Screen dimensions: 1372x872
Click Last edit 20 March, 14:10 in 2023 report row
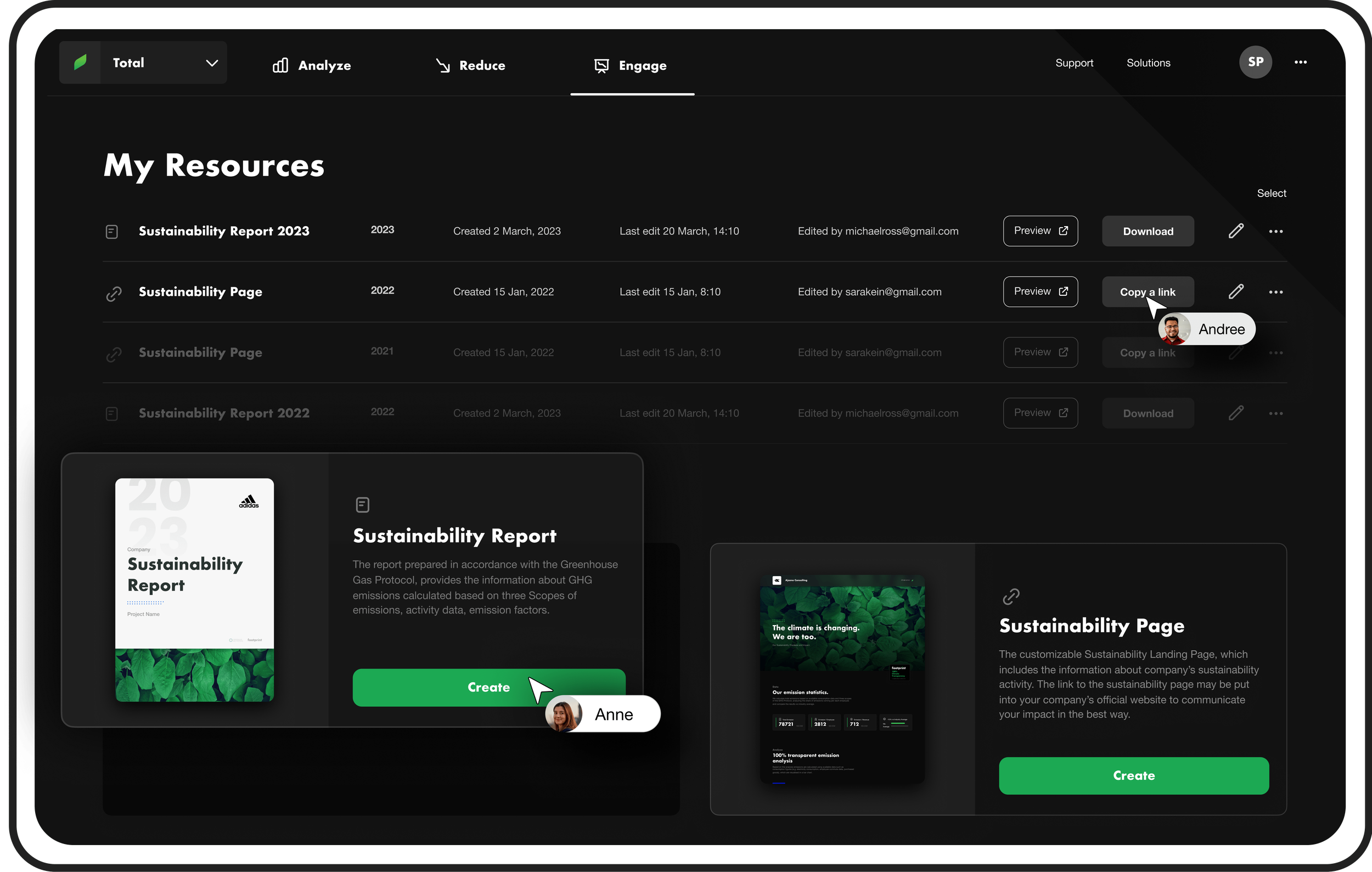[x=679, y=231]
